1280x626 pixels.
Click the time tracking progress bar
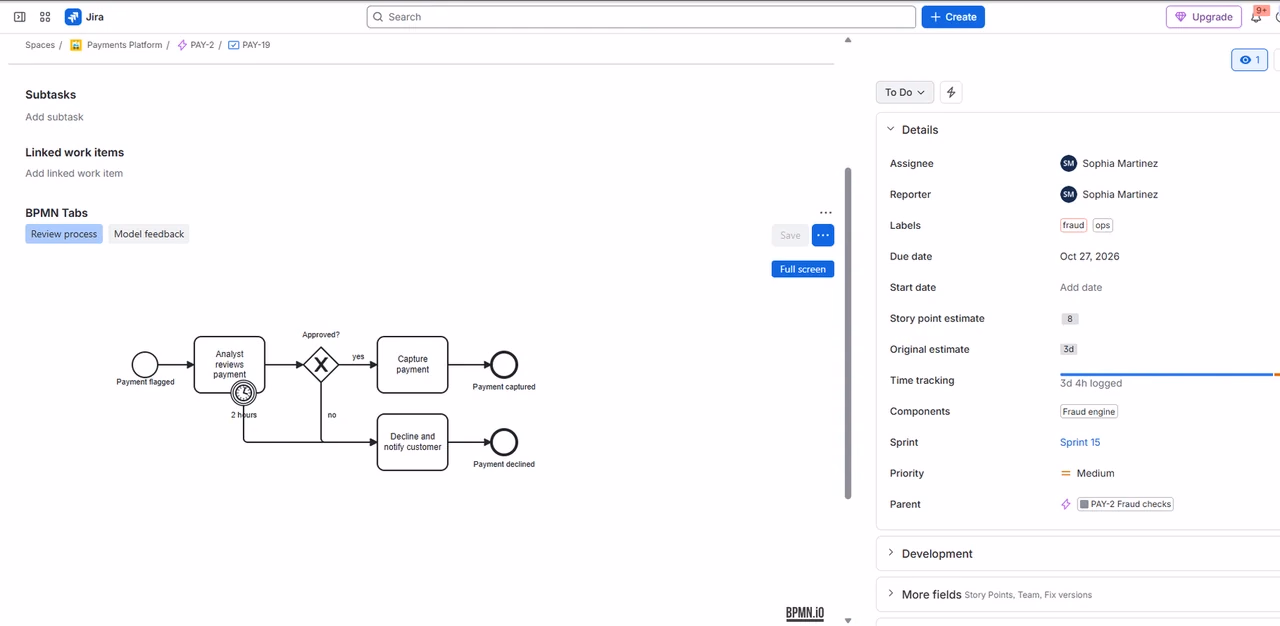pyautogui.click(x=1170, y=374)
